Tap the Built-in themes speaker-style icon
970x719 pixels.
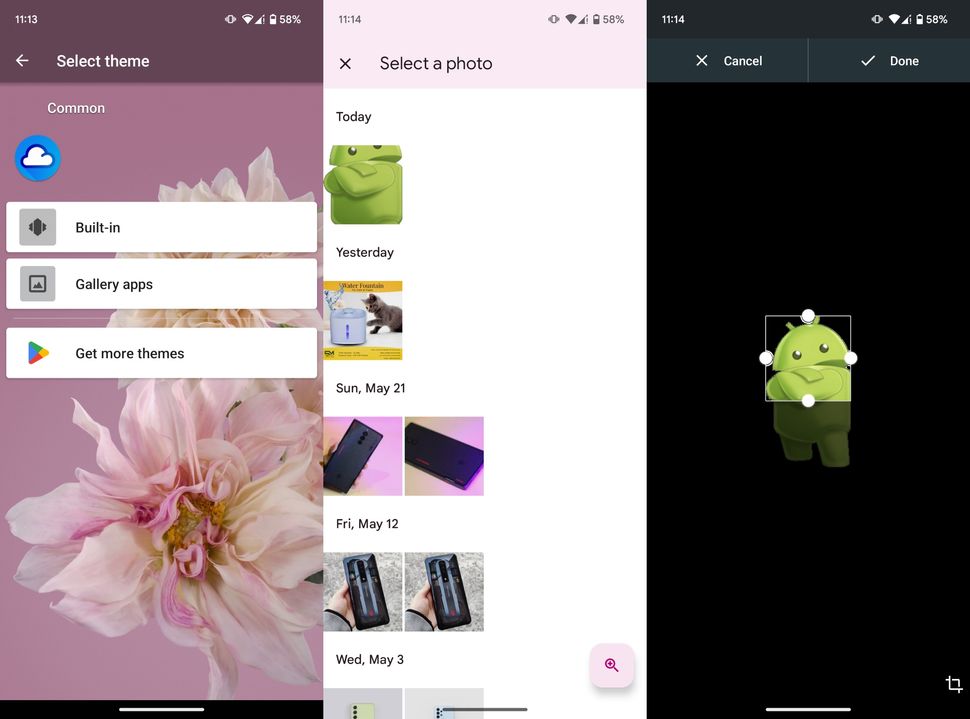[x=37, y=227]
